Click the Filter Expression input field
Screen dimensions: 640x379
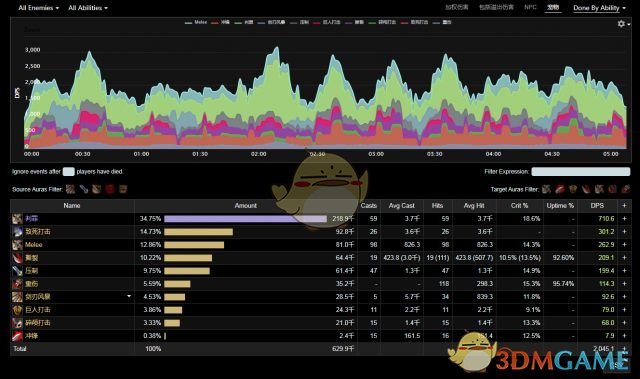(x=580, y=172)
